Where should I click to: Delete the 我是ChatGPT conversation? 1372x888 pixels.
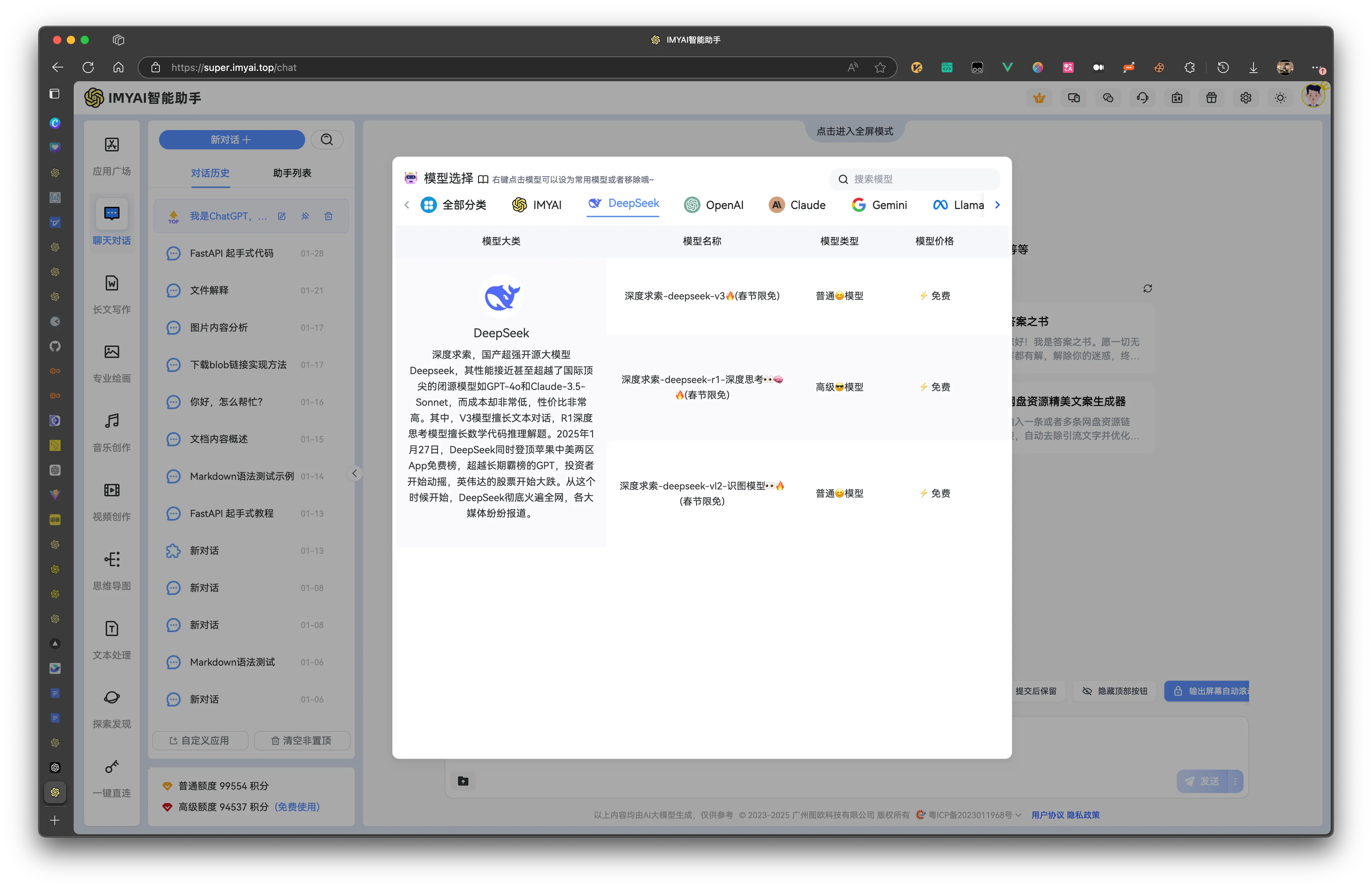pyautogui.click(x=329, y=216)
